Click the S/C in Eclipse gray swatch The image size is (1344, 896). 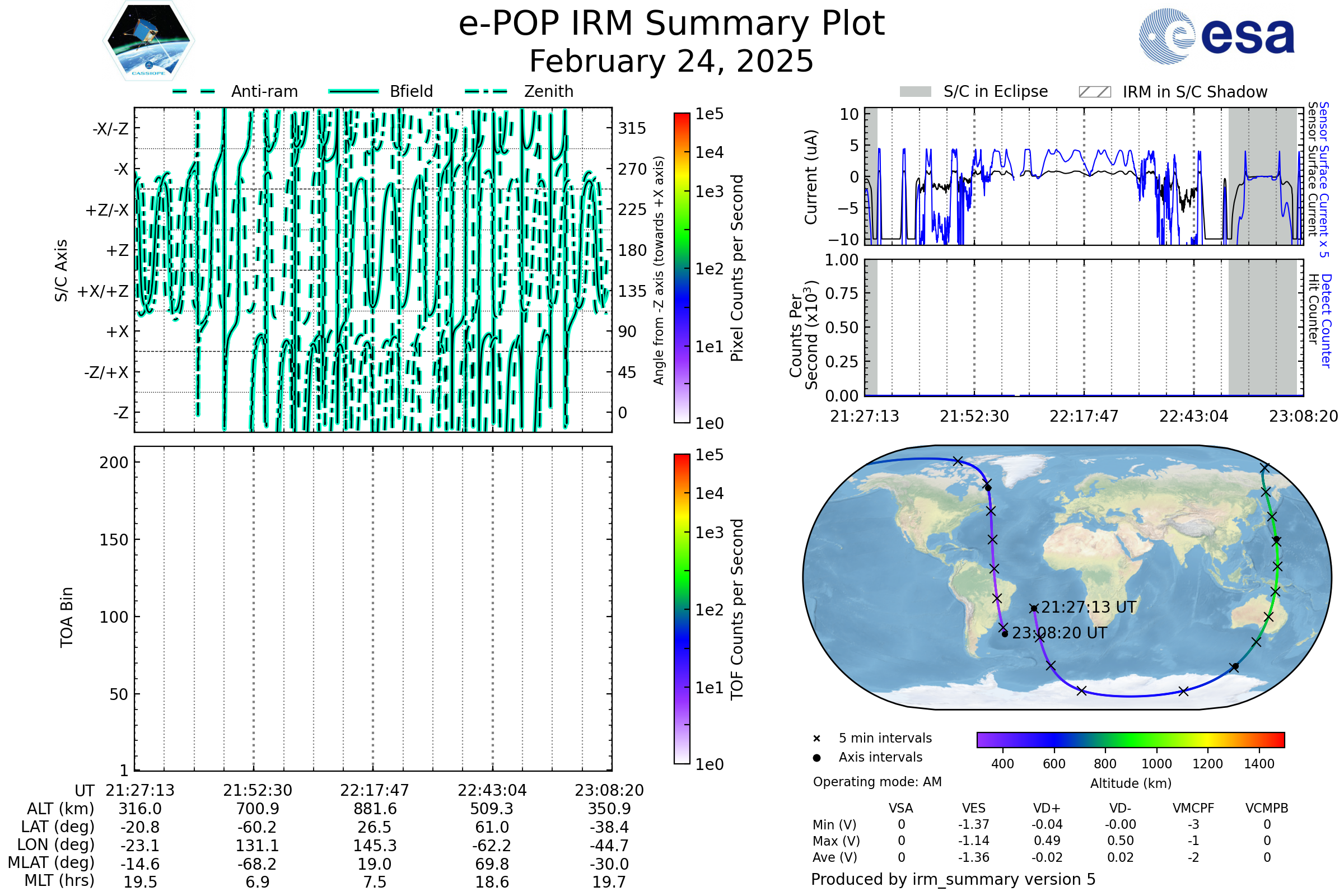[915, 92]
